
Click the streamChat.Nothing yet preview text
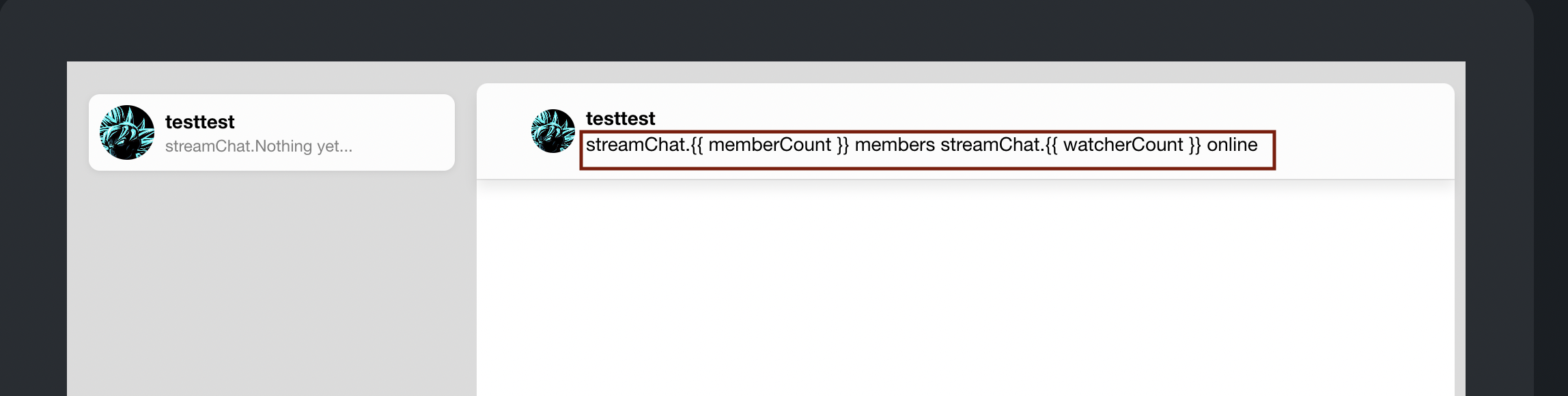pyautogui.click(x=260, y=146)
